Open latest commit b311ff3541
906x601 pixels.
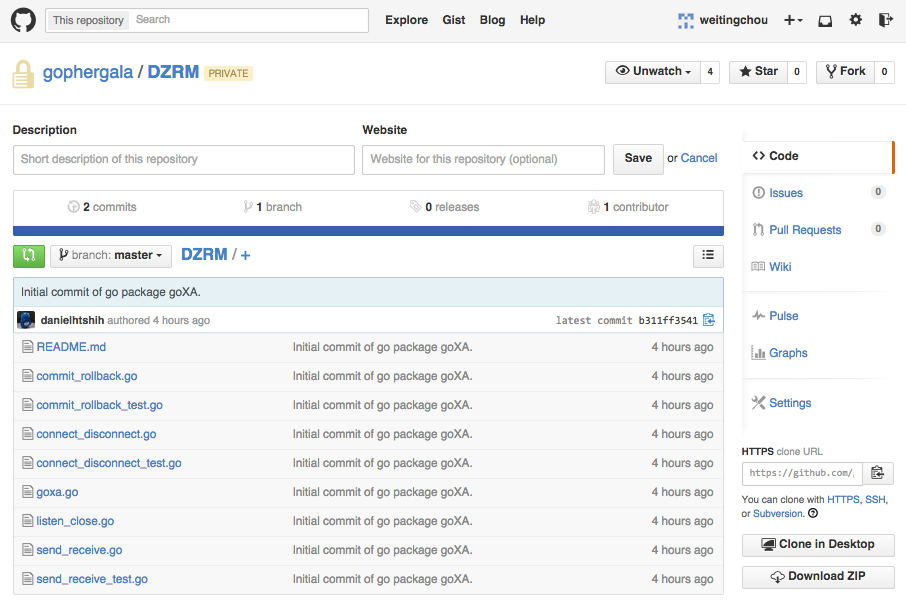pos(668,320)
